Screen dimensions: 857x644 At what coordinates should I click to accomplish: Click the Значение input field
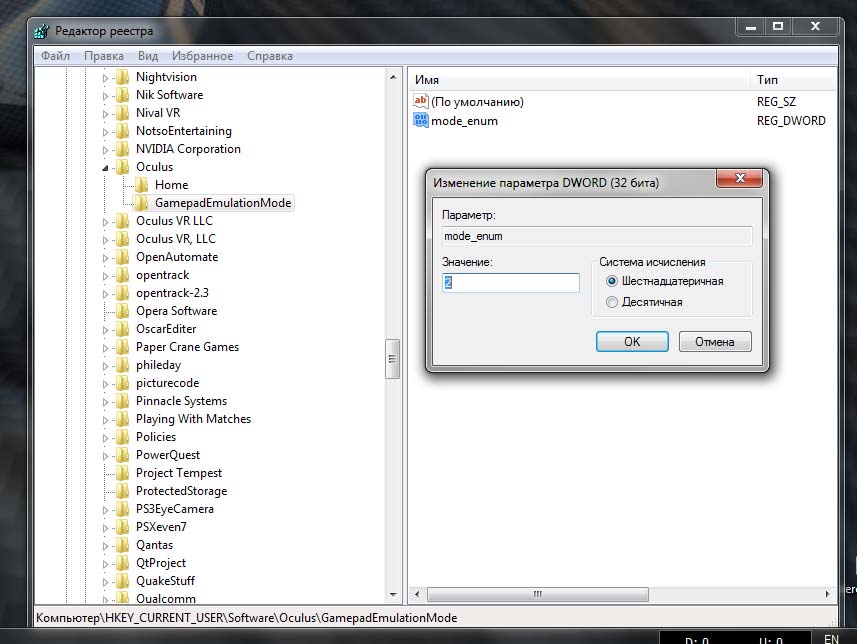click(x=510, y=283)
